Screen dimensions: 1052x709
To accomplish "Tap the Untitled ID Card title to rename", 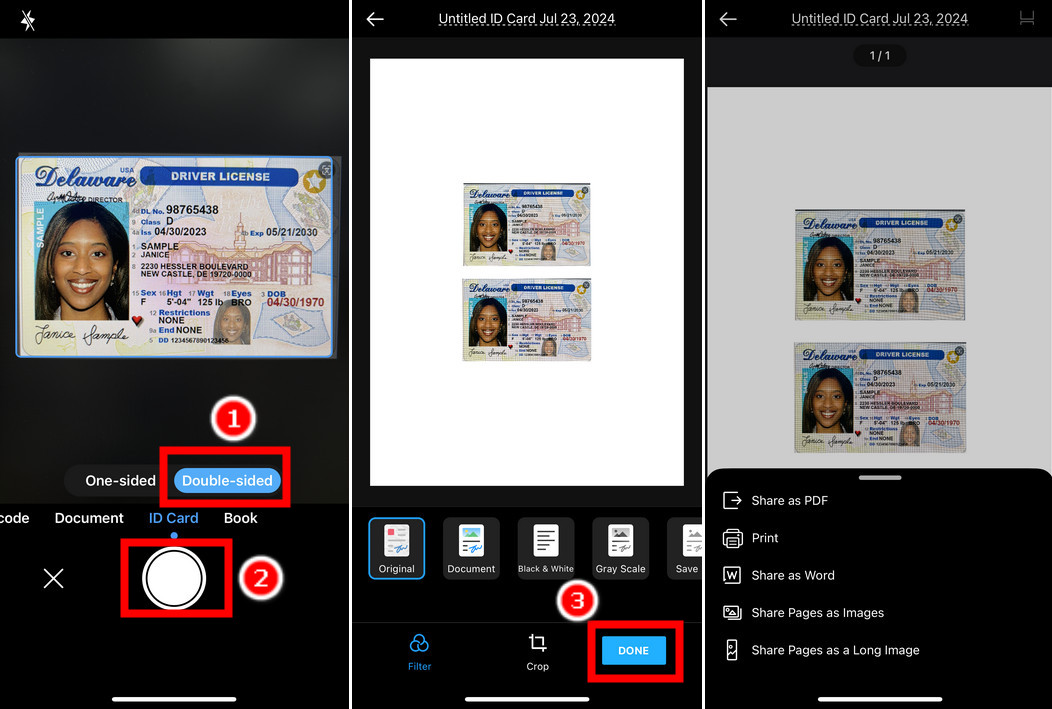I will (526, 18).
